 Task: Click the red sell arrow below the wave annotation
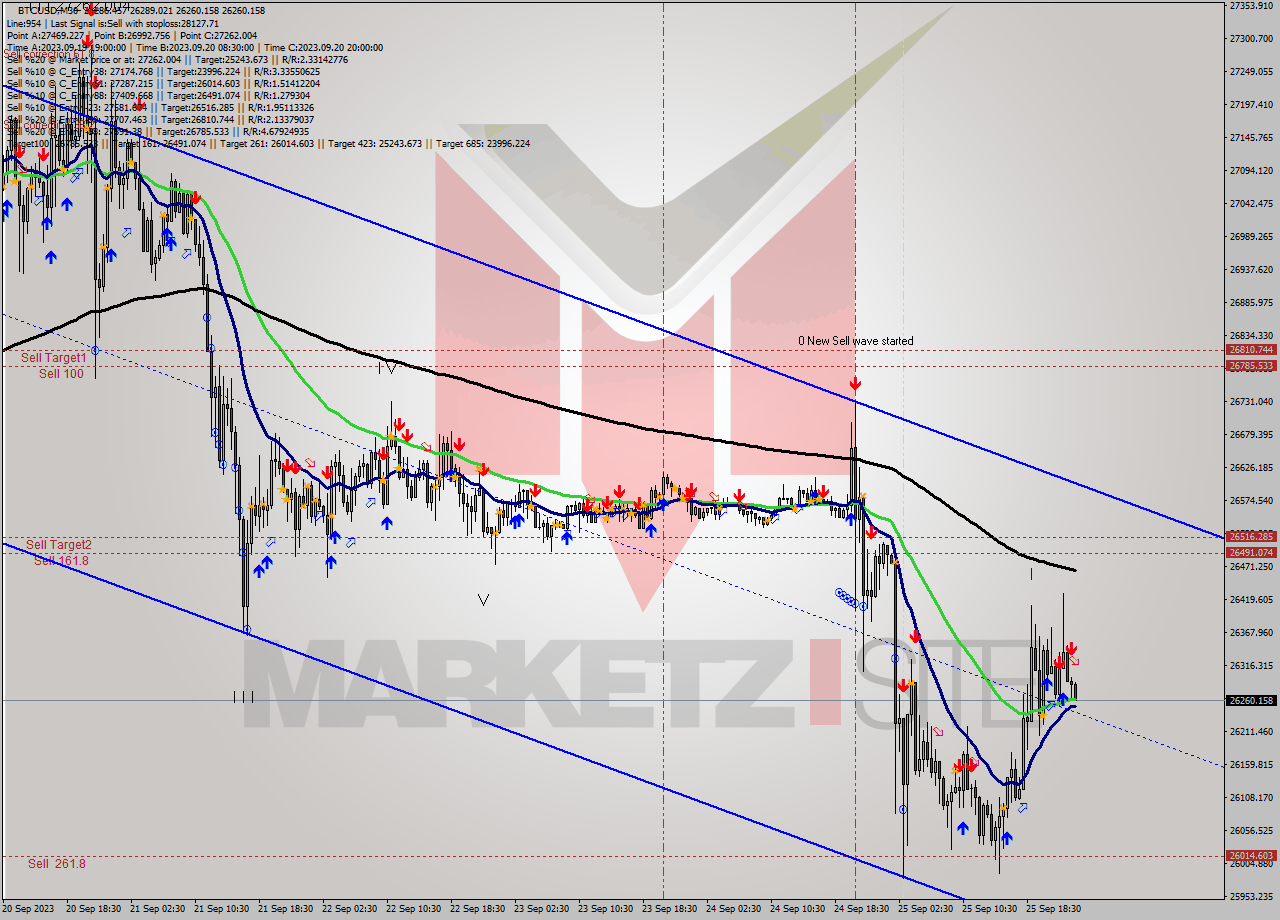(x=855, y=384)
